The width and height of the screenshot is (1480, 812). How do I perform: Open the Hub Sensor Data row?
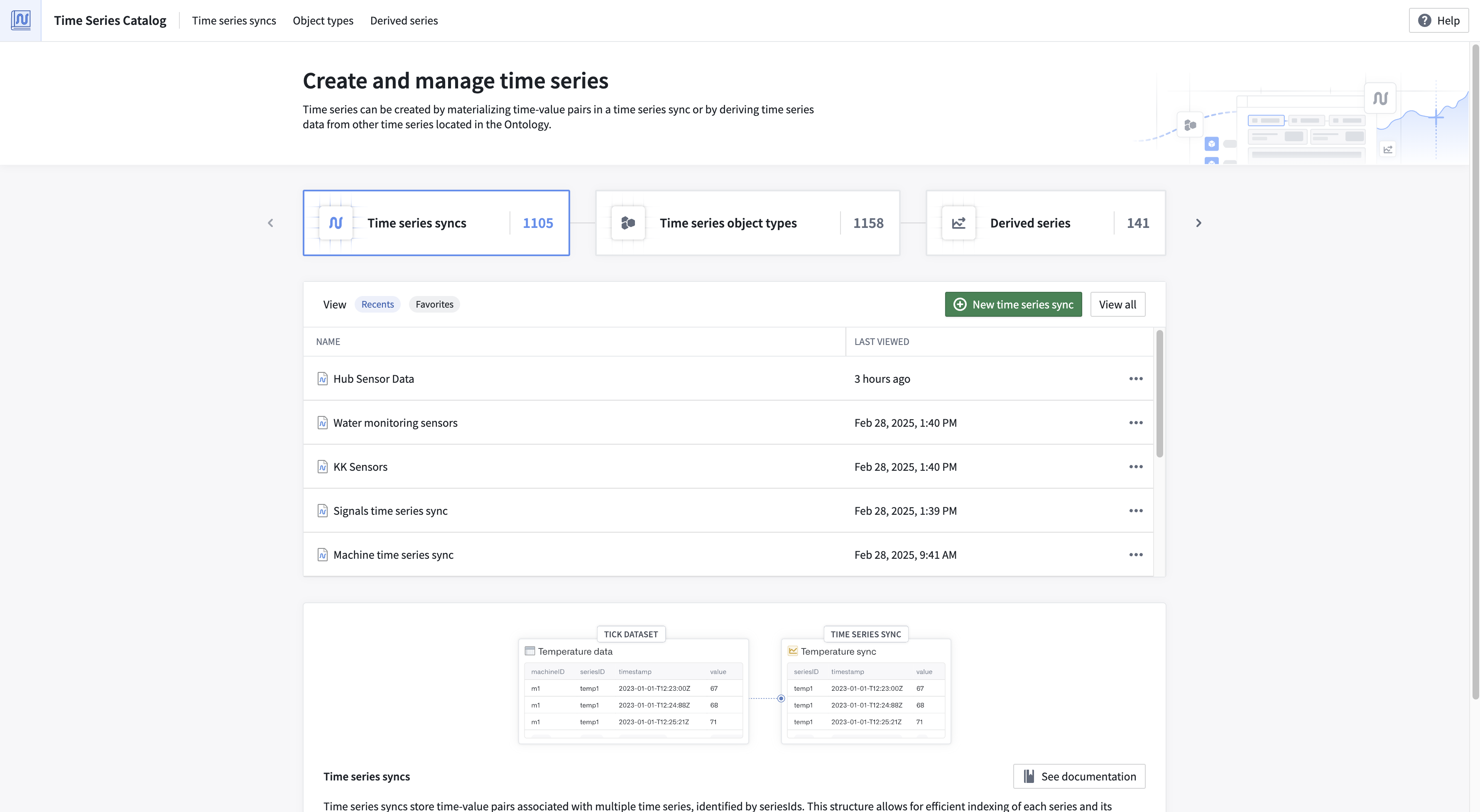click(x=728, y=379)
